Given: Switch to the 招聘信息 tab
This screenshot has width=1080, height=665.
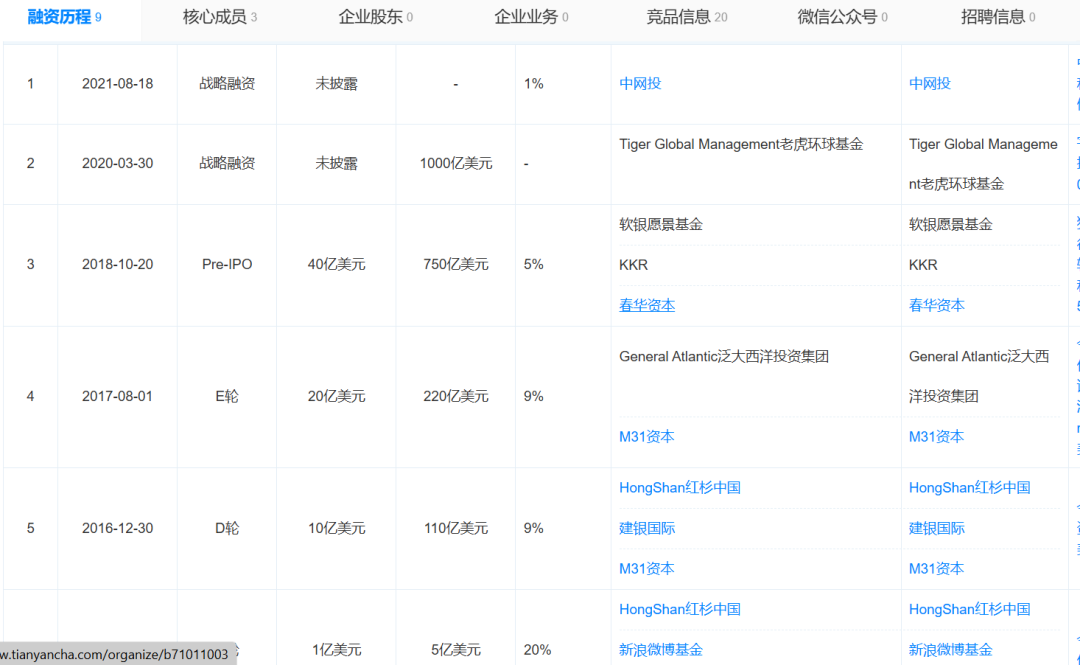Looking at the screenshot, I should click(998, 17).
